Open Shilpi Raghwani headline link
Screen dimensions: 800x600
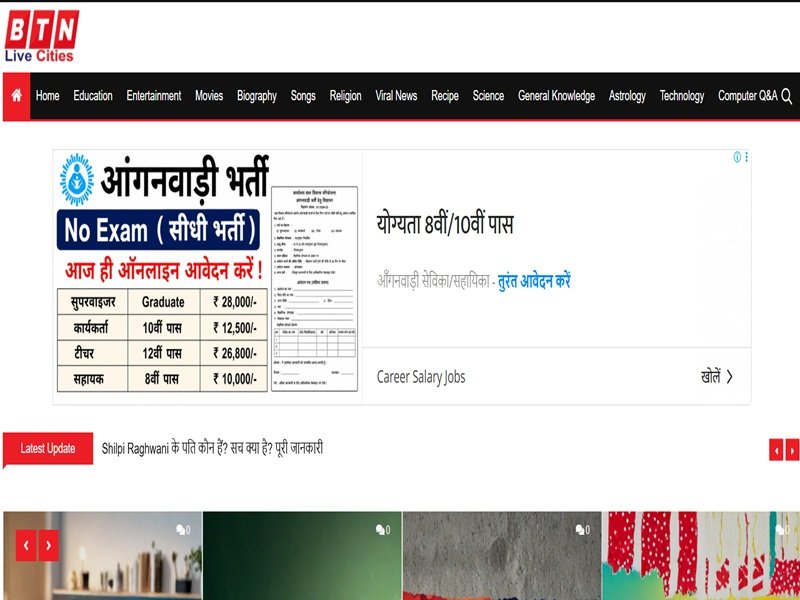tap(212, 448)
